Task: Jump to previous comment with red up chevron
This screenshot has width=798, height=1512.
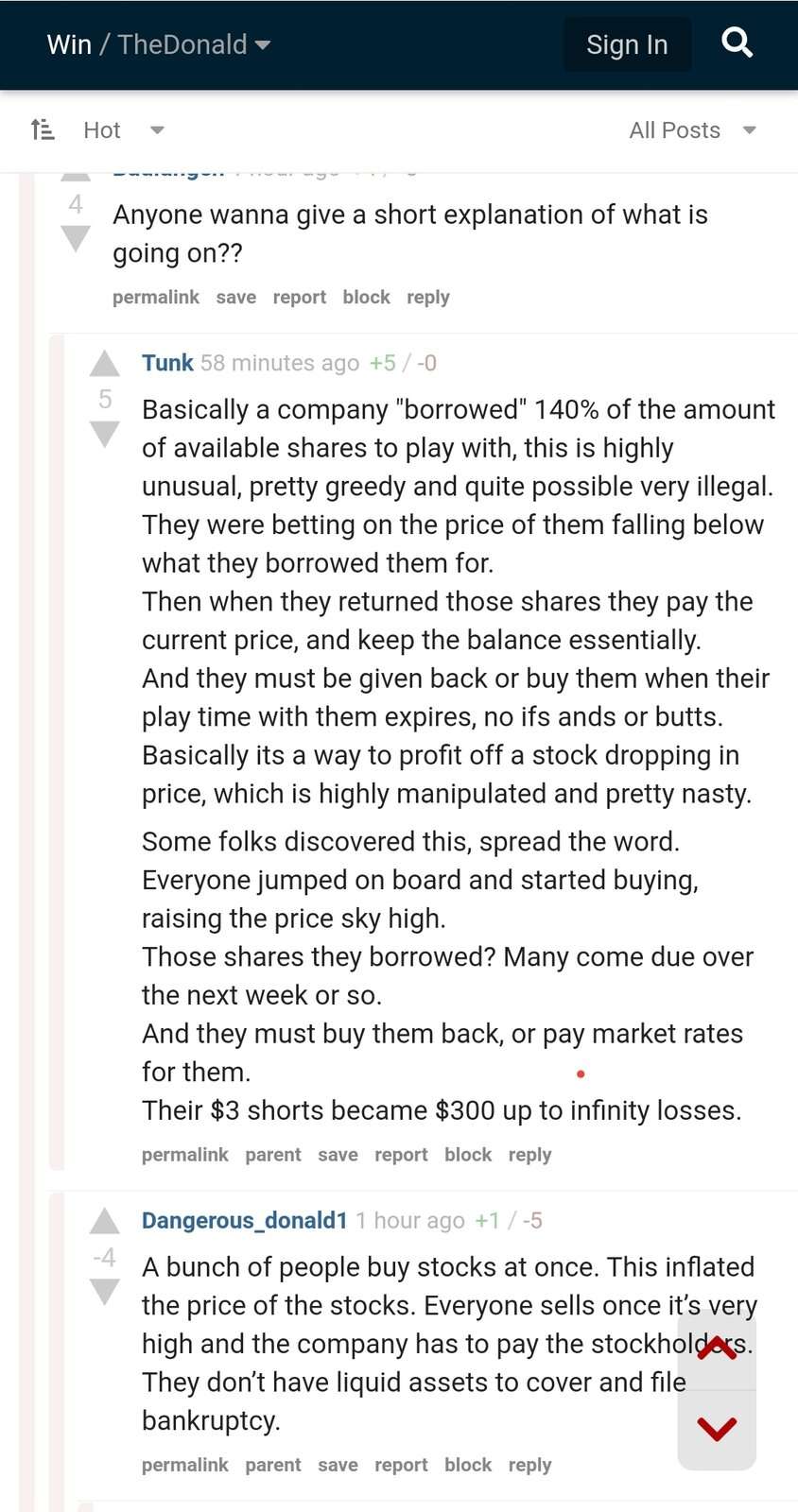Action: click(717, 1349)
